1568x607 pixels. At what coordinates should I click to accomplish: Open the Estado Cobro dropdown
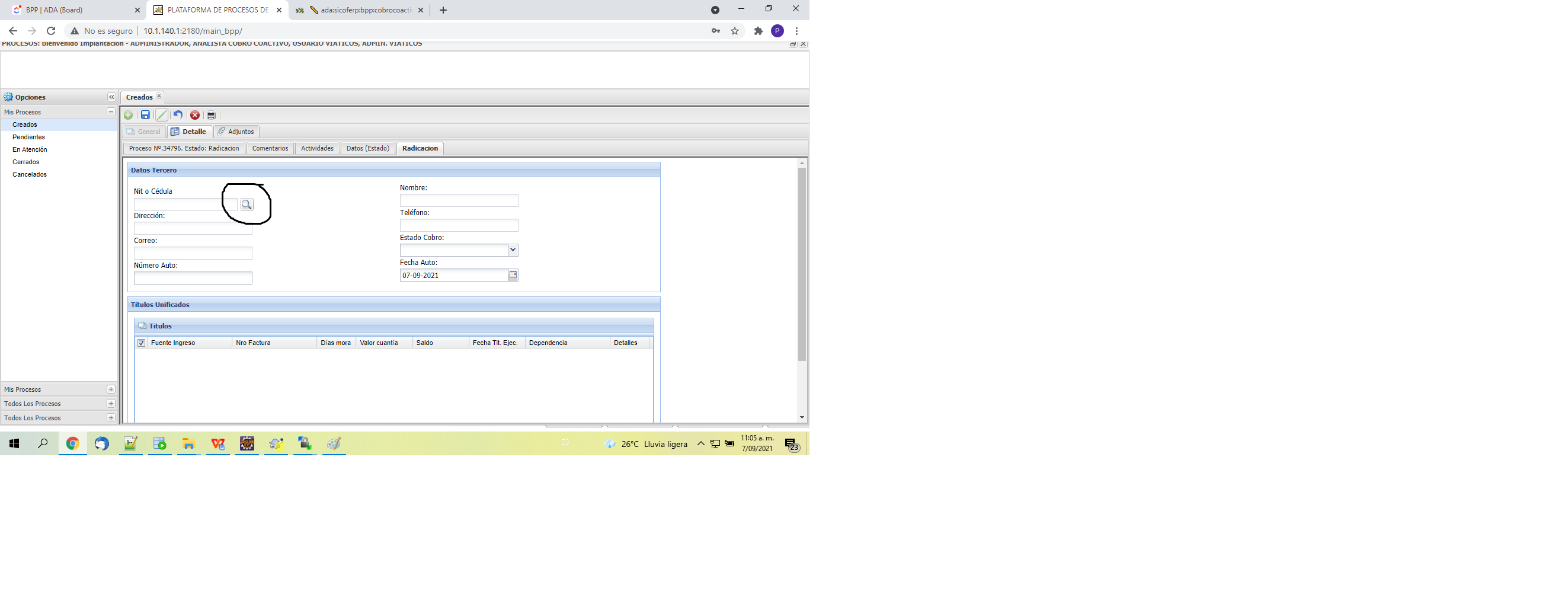513,250
